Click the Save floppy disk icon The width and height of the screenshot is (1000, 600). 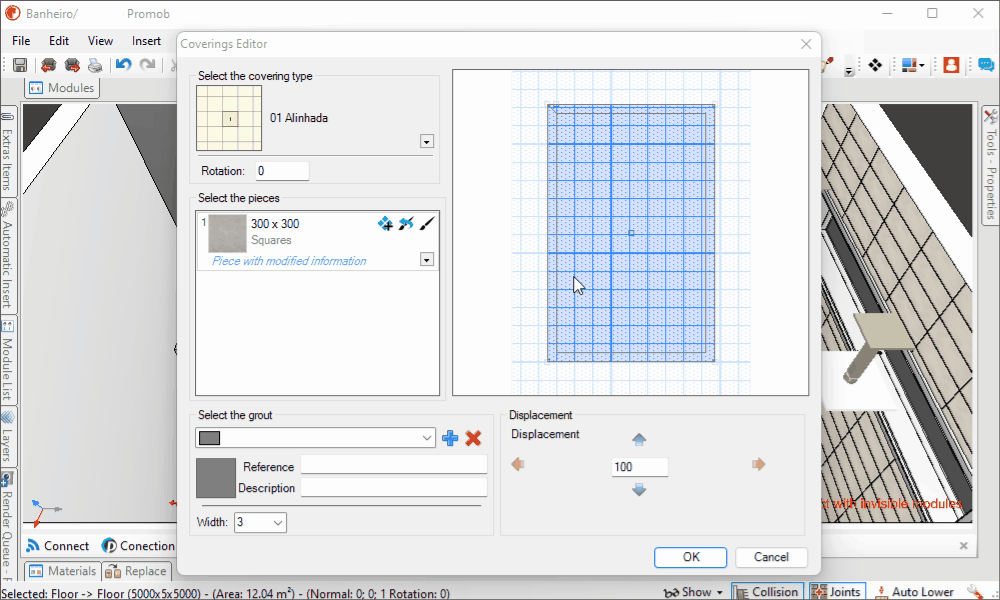(20, 65)
